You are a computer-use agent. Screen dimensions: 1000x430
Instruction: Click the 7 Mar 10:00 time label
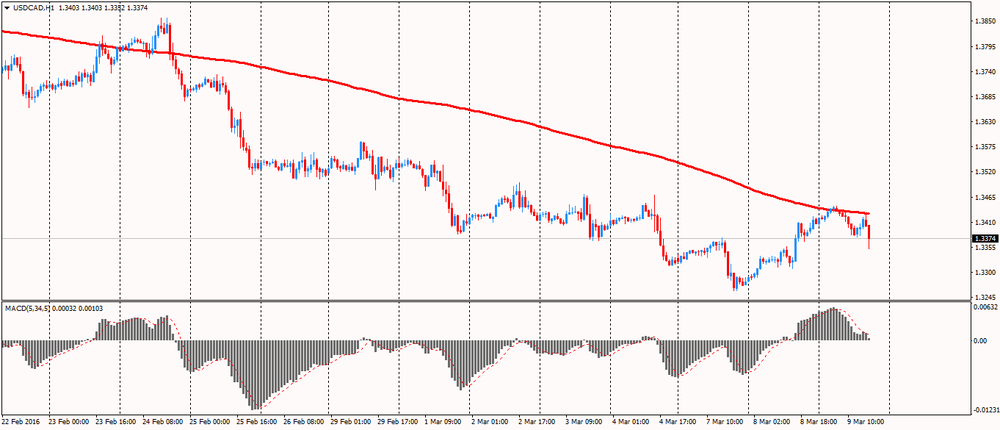click(725, 422)
